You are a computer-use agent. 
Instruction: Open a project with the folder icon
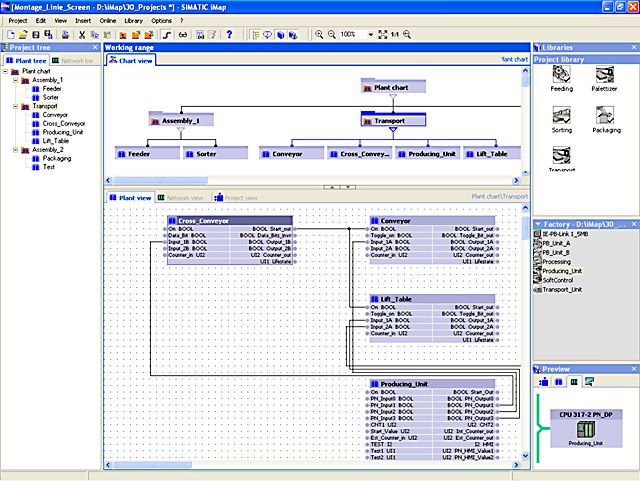point(23,35)
